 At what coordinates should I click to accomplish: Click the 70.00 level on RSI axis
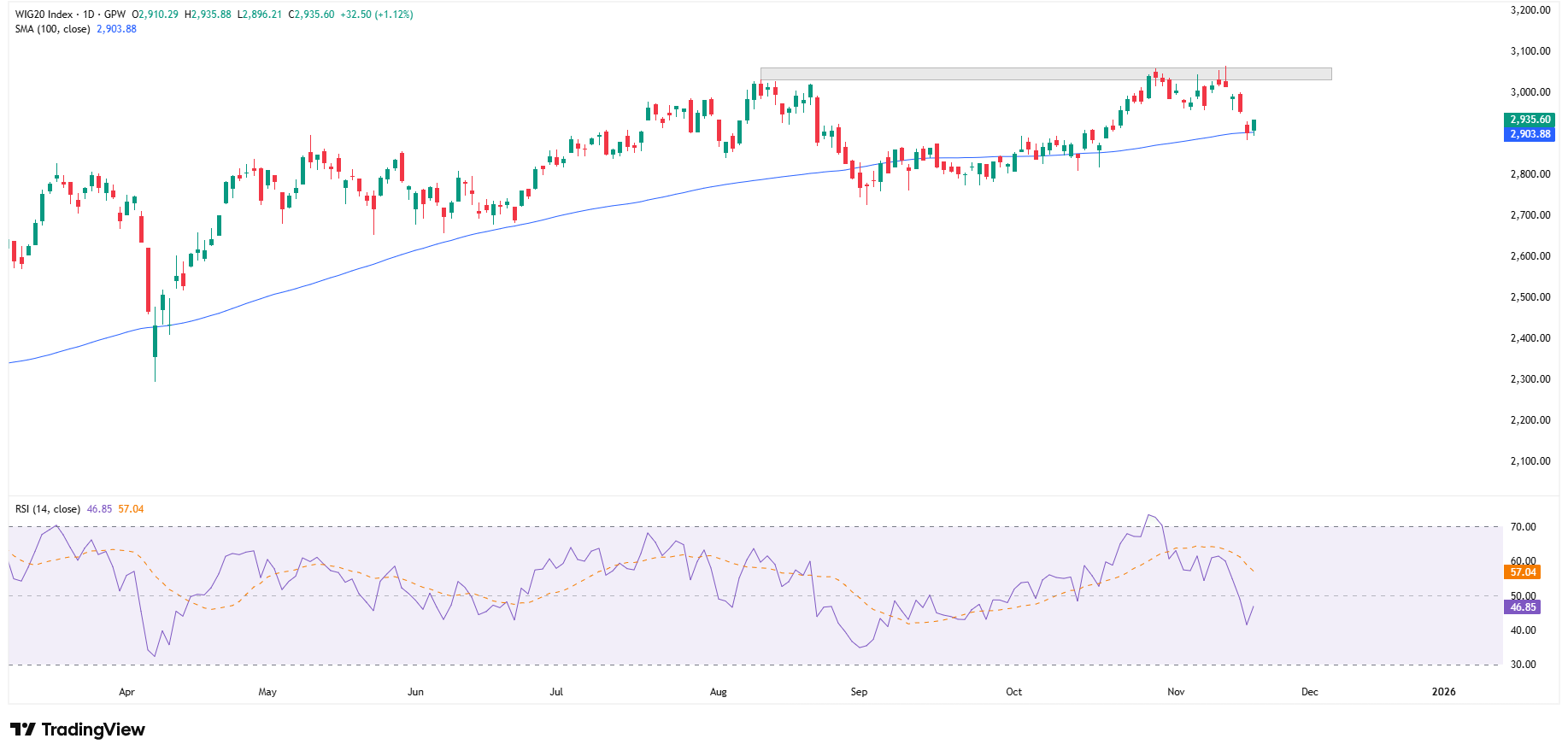point(1523,527)
